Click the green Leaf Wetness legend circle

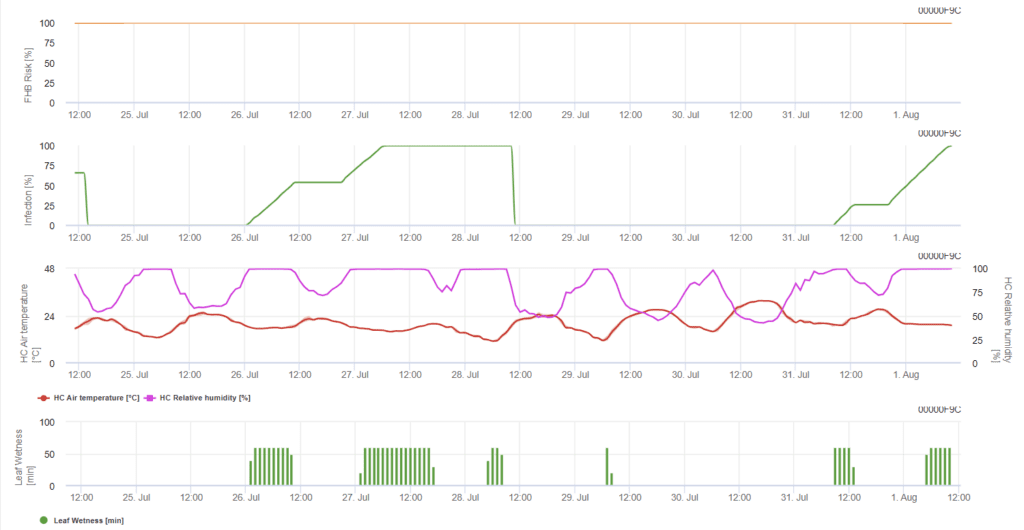tap(43, 520)
